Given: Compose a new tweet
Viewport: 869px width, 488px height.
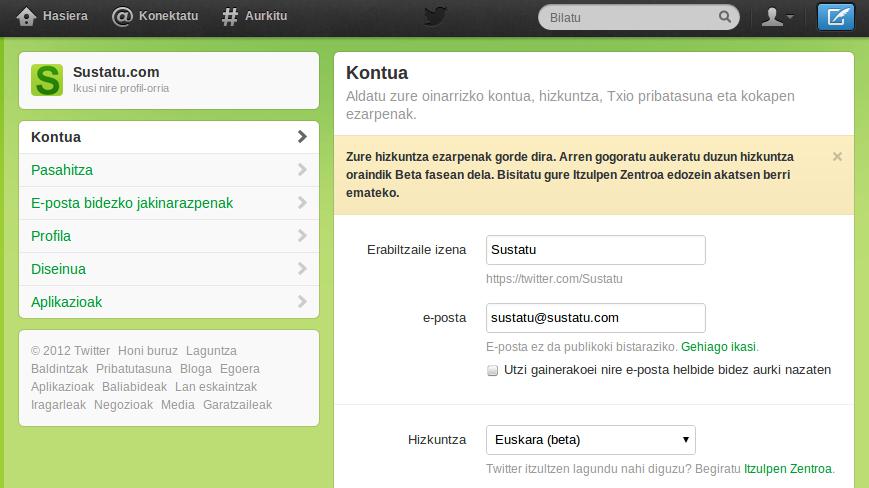Looking at the screenshot, I should tap(835, 17).
